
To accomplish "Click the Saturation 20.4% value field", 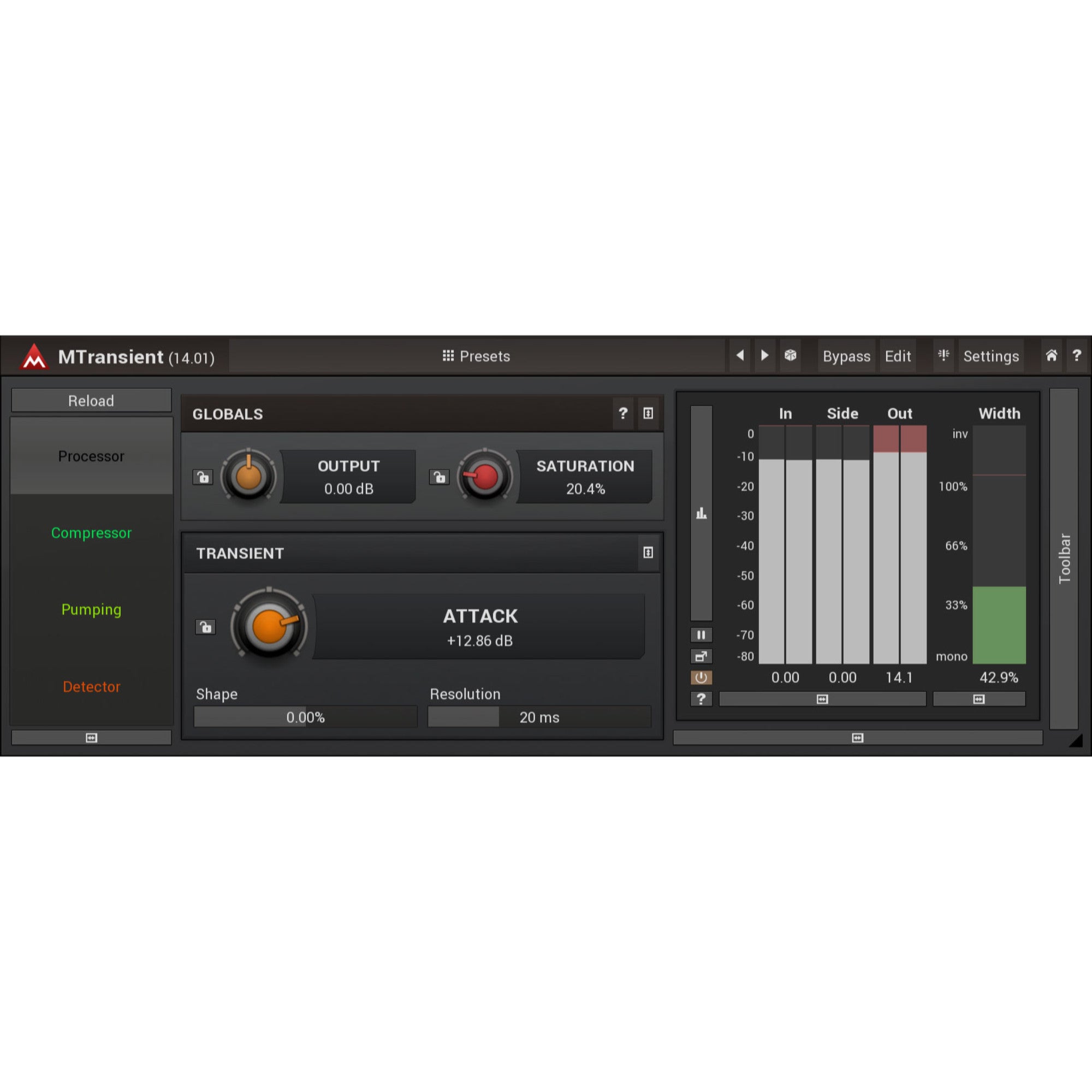I will 585,477.
